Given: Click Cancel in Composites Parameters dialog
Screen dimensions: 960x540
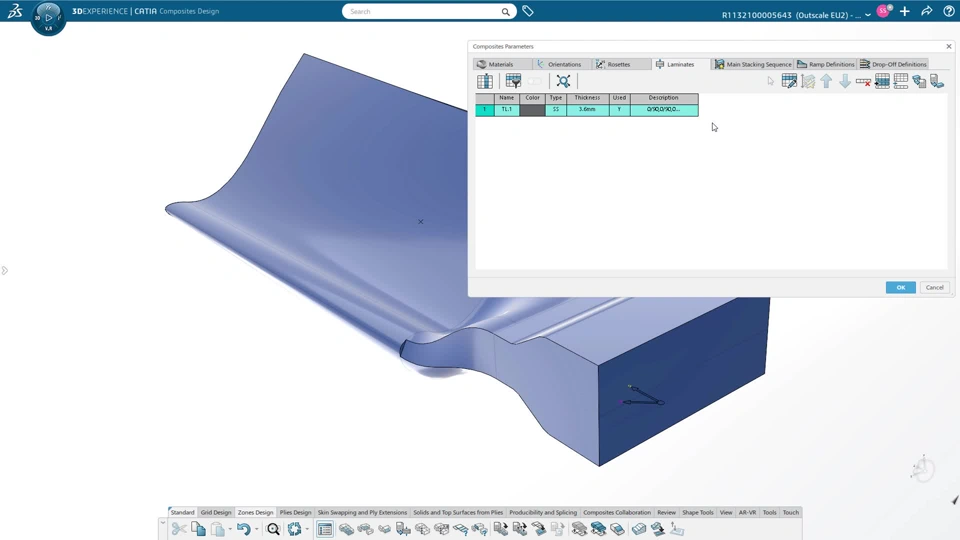Looking at the screenshot, I should click(934, 287).
